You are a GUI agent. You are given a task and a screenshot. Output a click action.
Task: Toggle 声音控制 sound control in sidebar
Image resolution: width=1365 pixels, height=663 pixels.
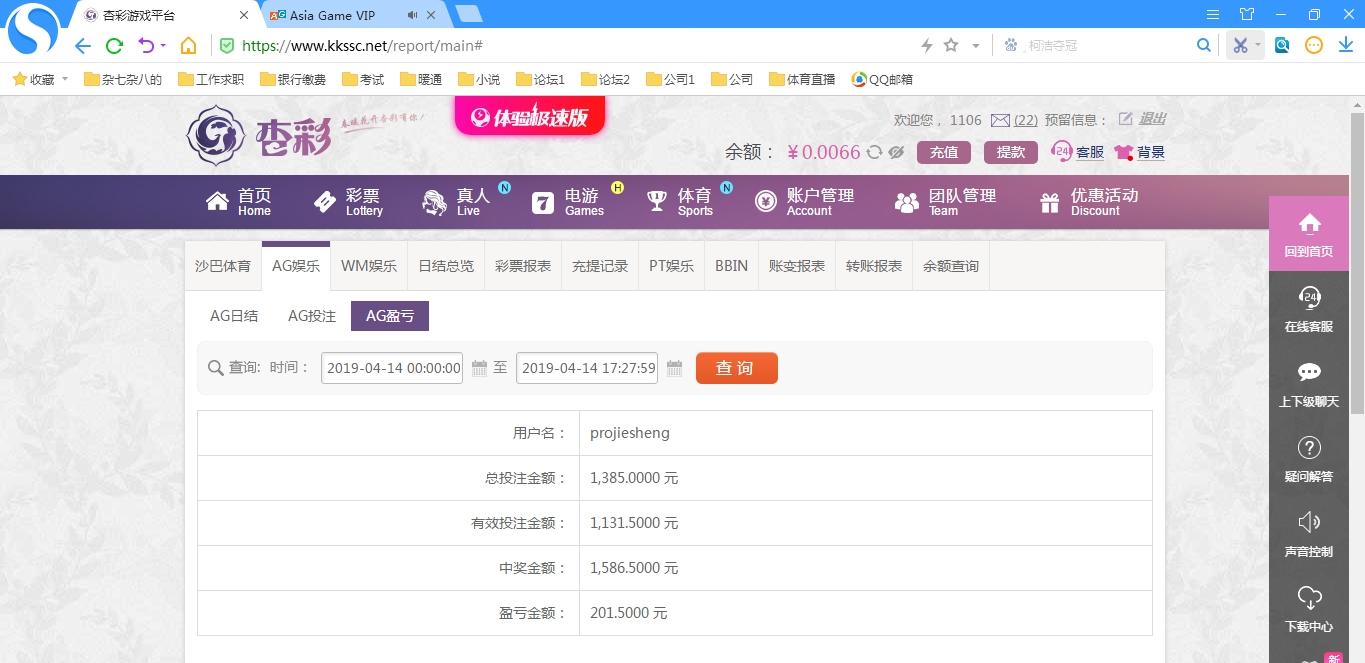tap(1309, 533)
